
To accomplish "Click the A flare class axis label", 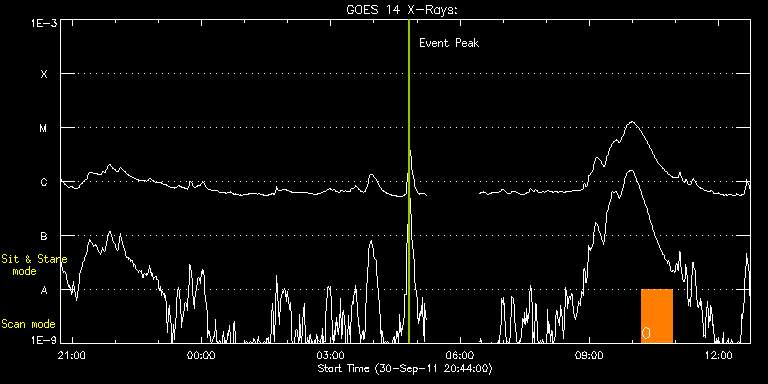I will 44,290.
